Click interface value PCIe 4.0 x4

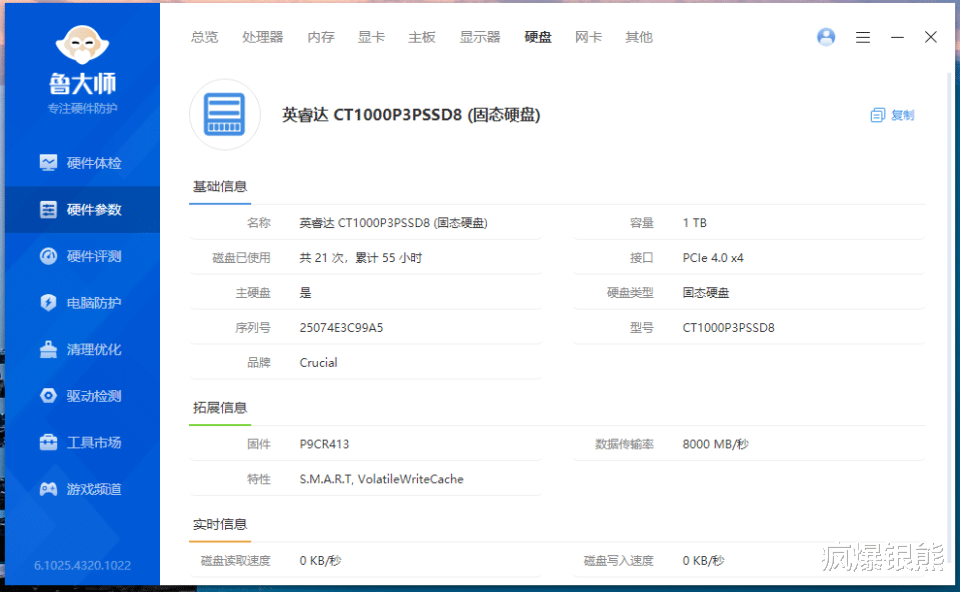(x=713, y=258)
